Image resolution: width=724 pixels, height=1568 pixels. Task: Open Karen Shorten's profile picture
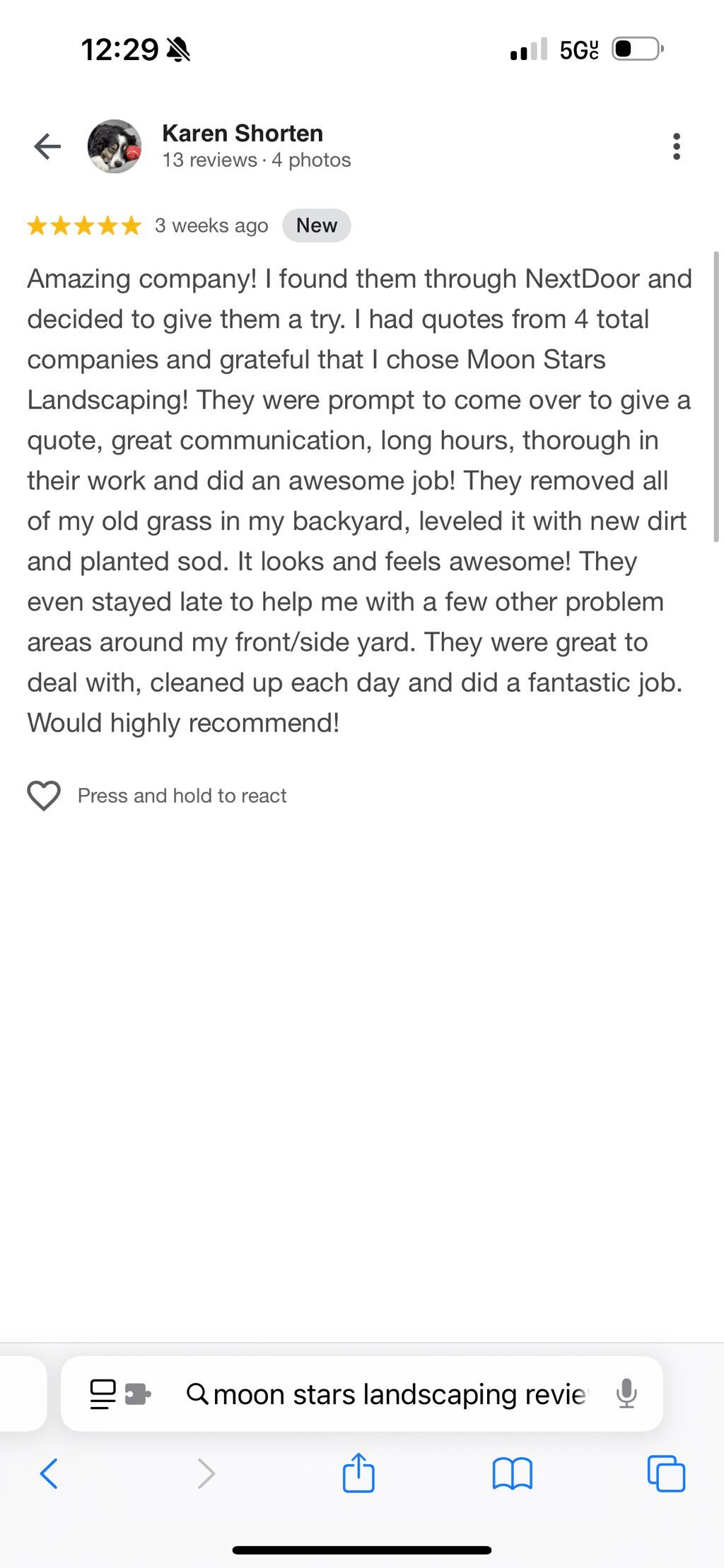pyautogui.click(x=115, y=146)
